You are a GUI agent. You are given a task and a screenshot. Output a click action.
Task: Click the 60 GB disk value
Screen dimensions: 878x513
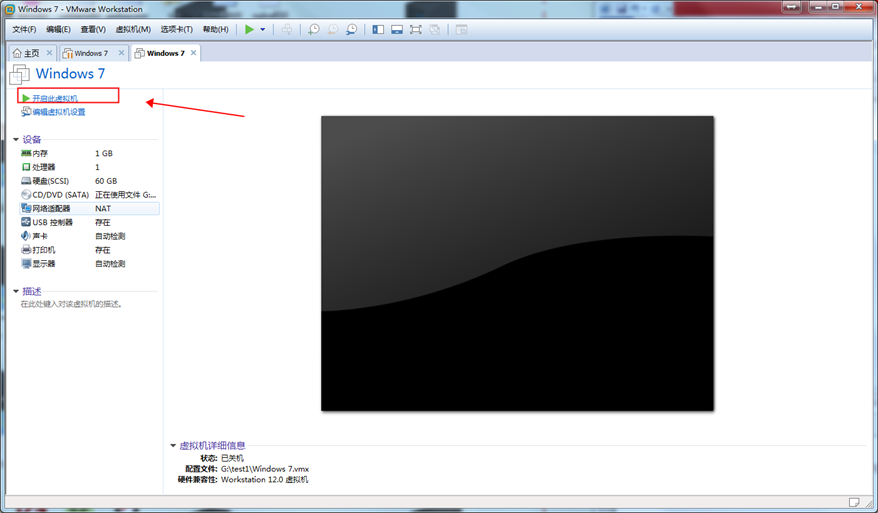pos(106,181)
